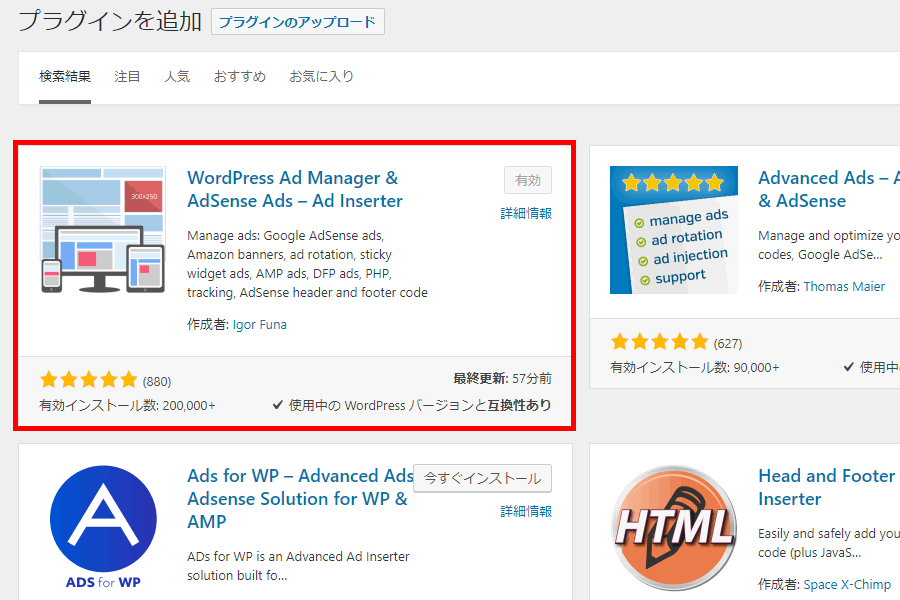Open the おすすめ tab
This screenshot has width=900, height=600.
239,76
